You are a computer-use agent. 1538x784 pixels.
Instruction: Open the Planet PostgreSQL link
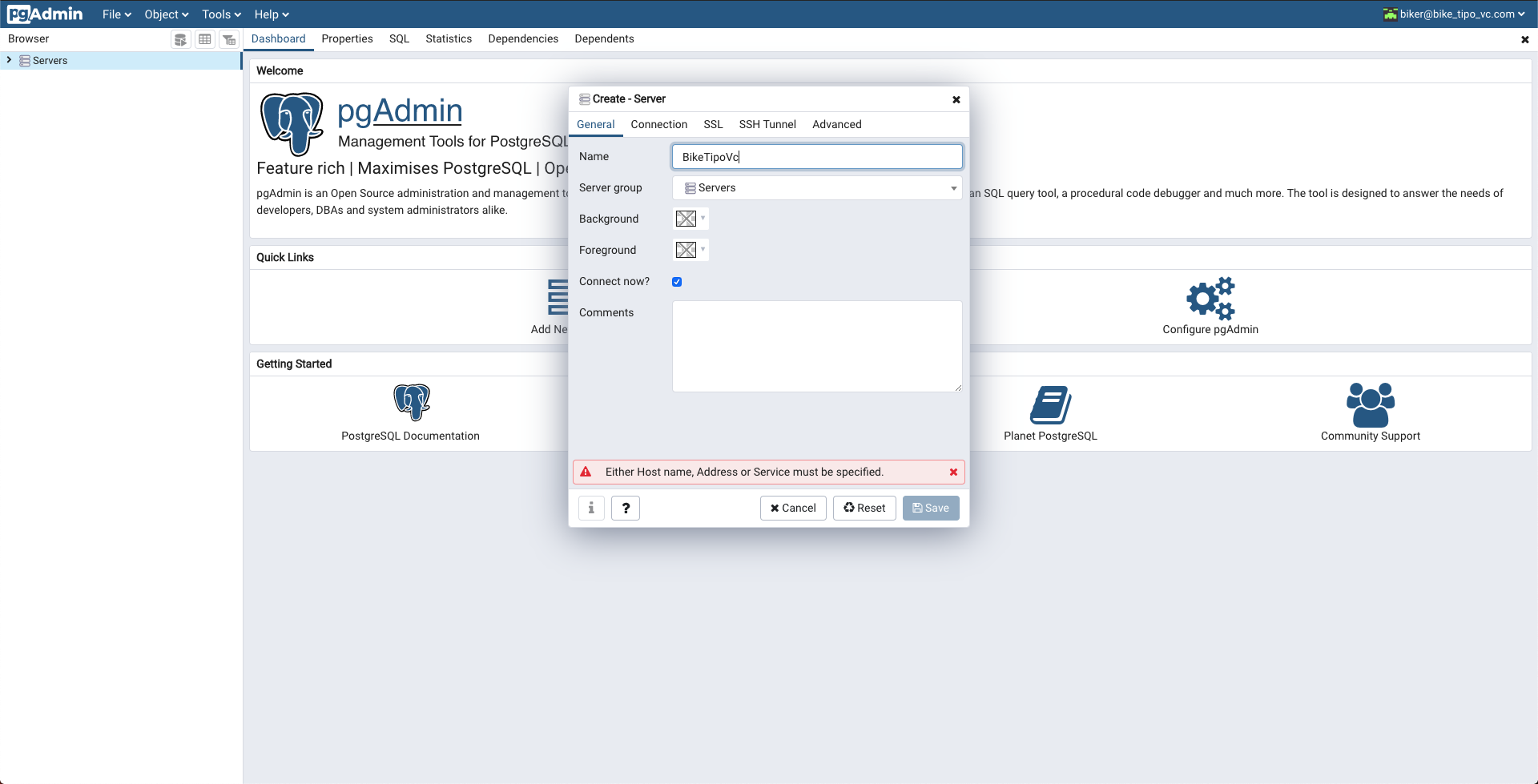click(x=1050, y=436)
